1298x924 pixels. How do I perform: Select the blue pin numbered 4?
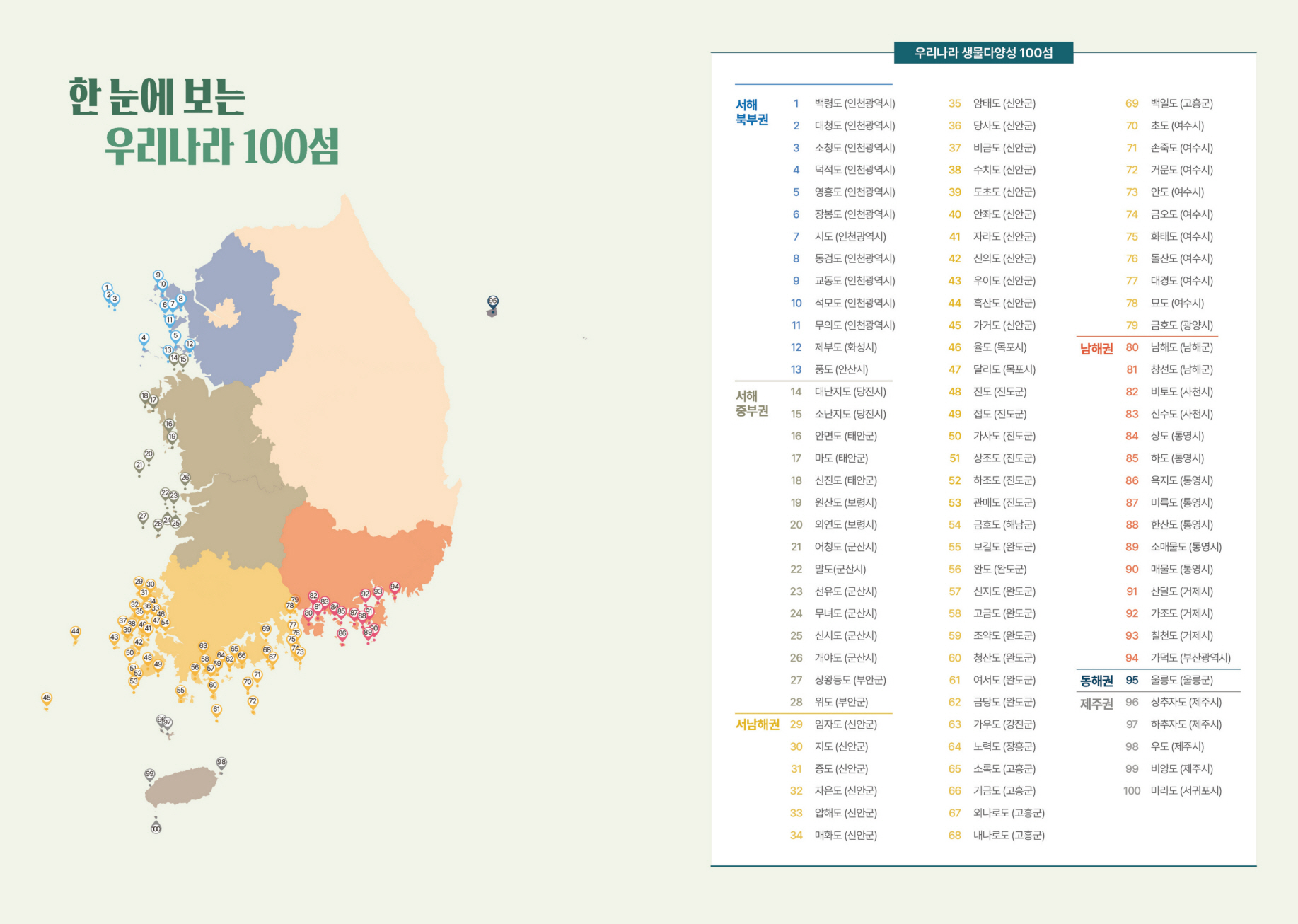point(144,339)
